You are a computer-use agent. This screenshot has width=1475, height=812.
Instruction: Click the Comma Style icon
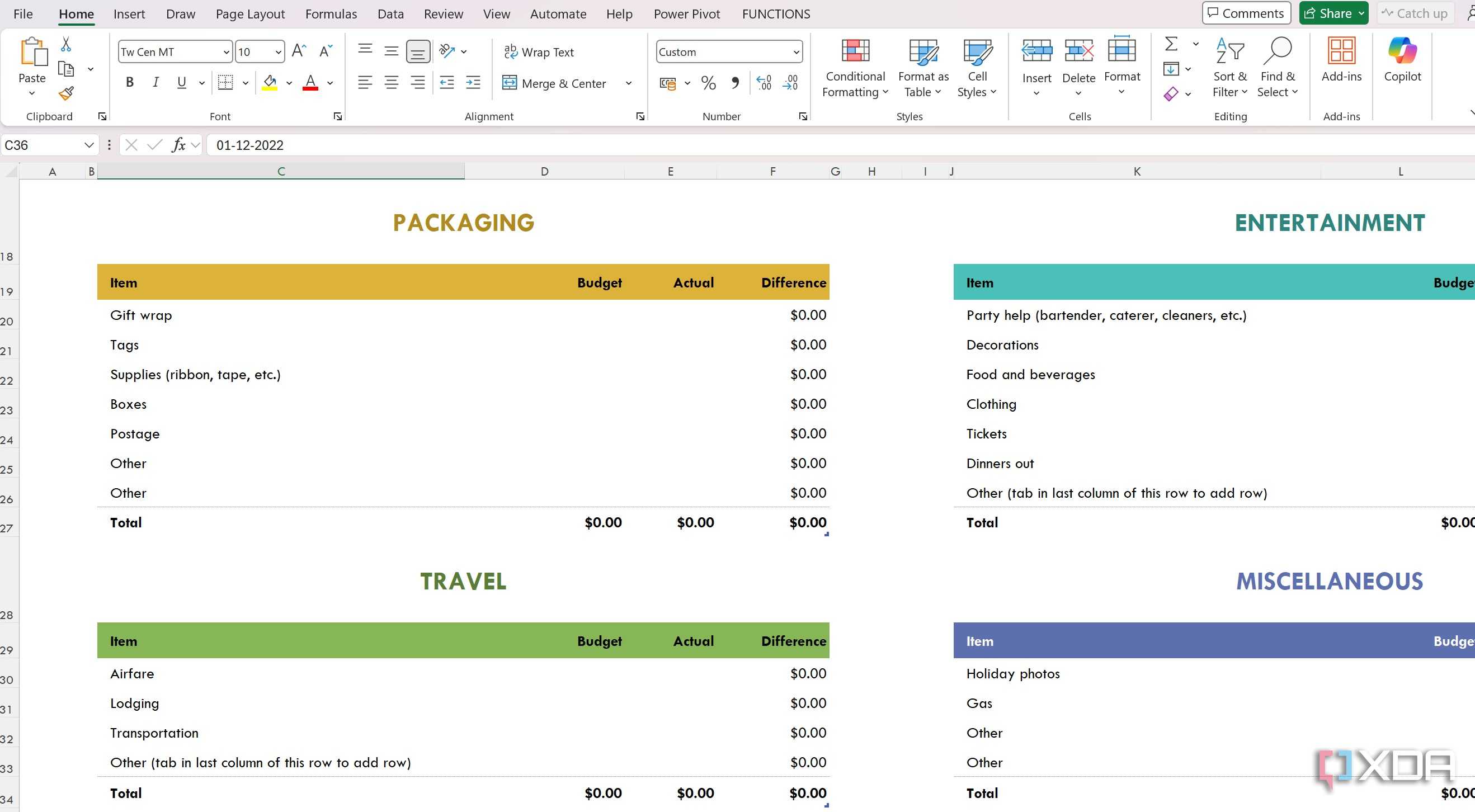pyautogui.click(x=735, y=83)
